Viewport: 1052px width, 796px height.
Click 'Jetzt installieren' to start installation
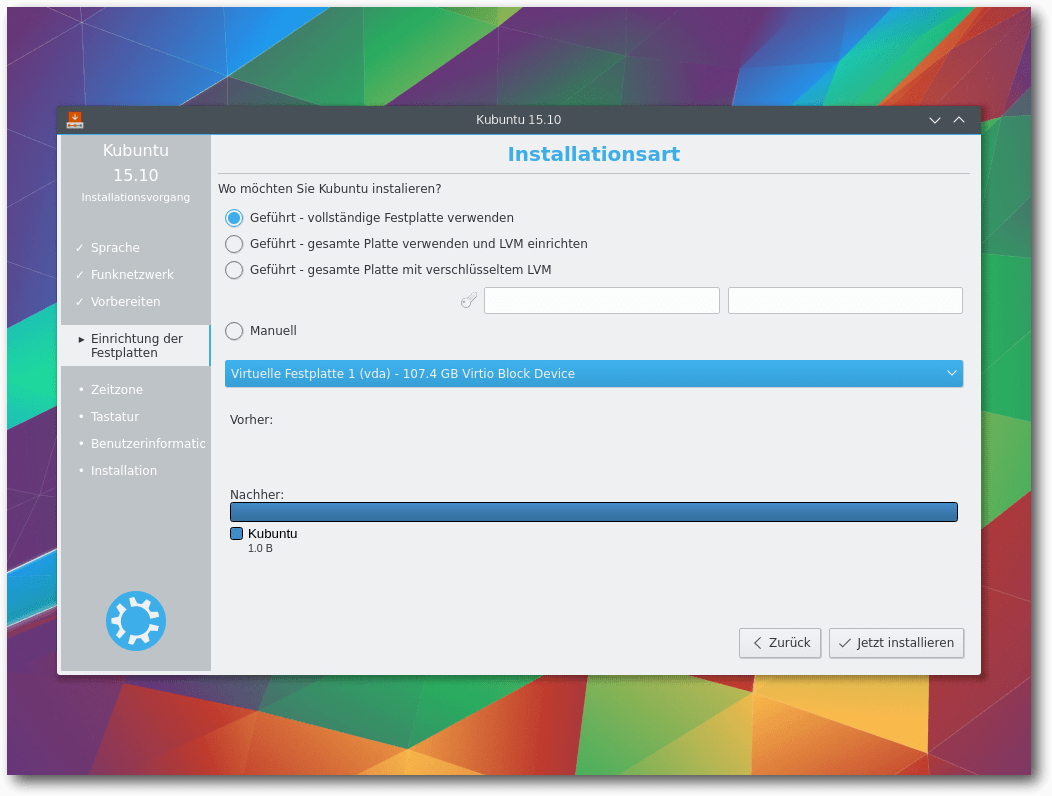pyautogui.click(x=896, y=643)
